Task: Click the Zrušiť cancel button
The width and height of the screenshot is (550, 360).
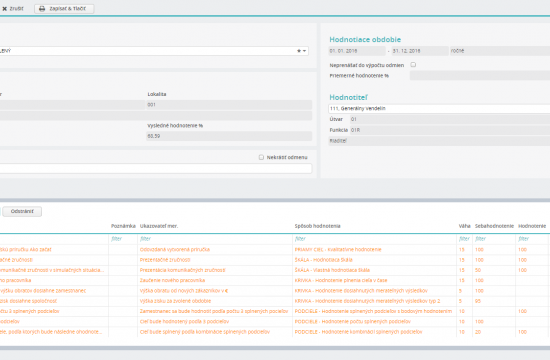Action: 13,8
